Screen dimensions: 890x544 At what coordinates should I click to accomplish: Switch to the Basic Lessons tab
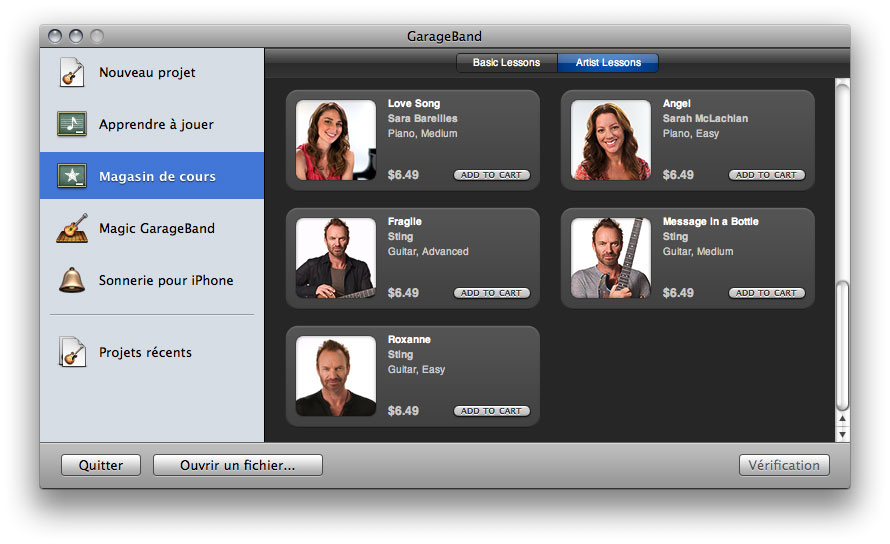[507, 62]
